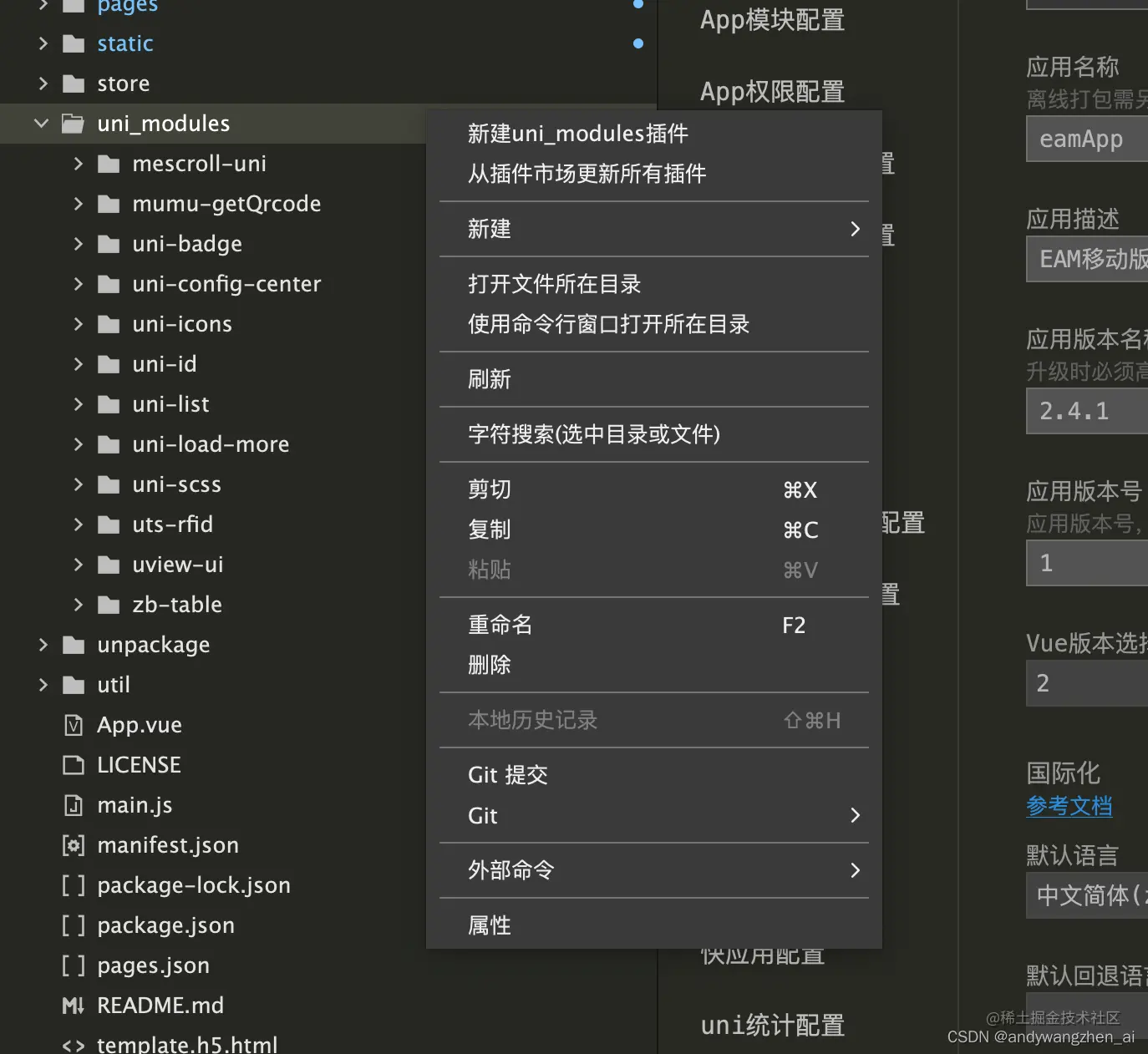Click the pages.json file icon
The width and height of the screenshot is (1148, 1054).
click(73, 965)
